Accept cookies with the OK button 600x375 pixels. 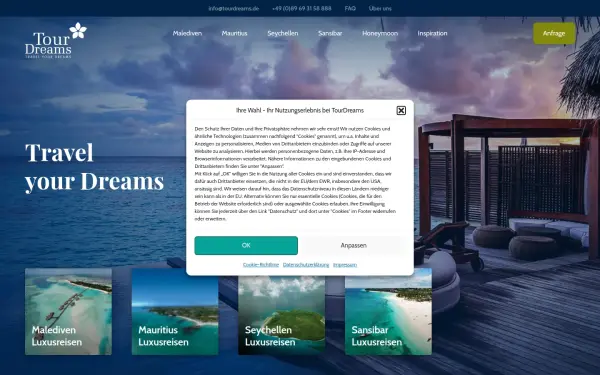tap(246, 245)
